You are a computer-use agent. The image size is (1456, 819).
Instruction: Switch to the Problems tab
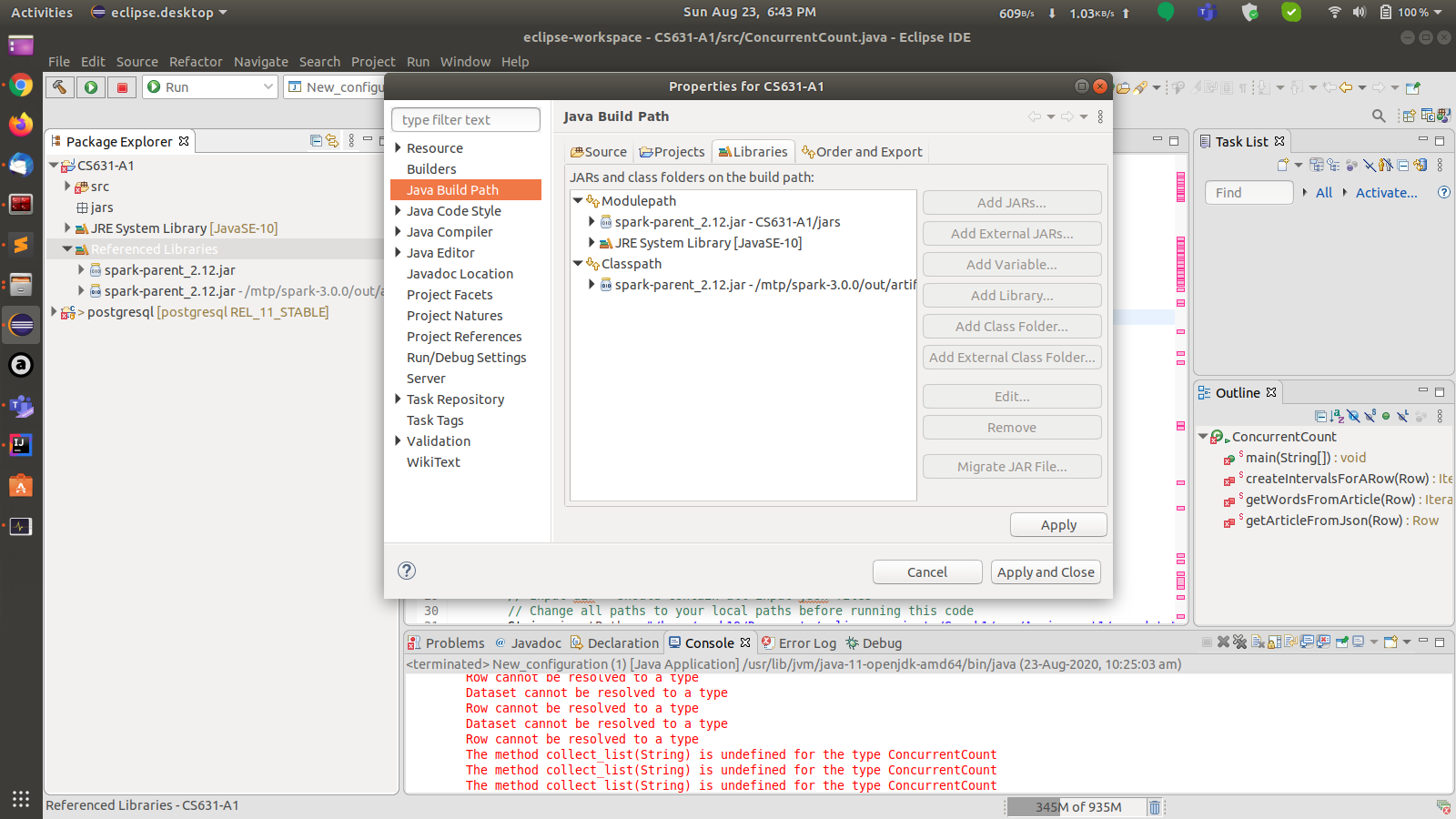click(x=446, y=642)
